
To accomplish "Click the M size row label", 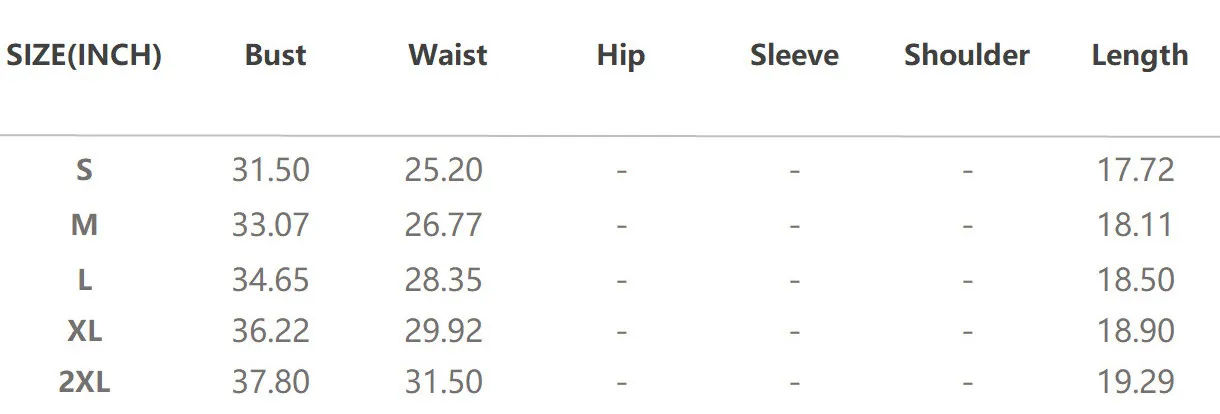I will coord(84,226).
